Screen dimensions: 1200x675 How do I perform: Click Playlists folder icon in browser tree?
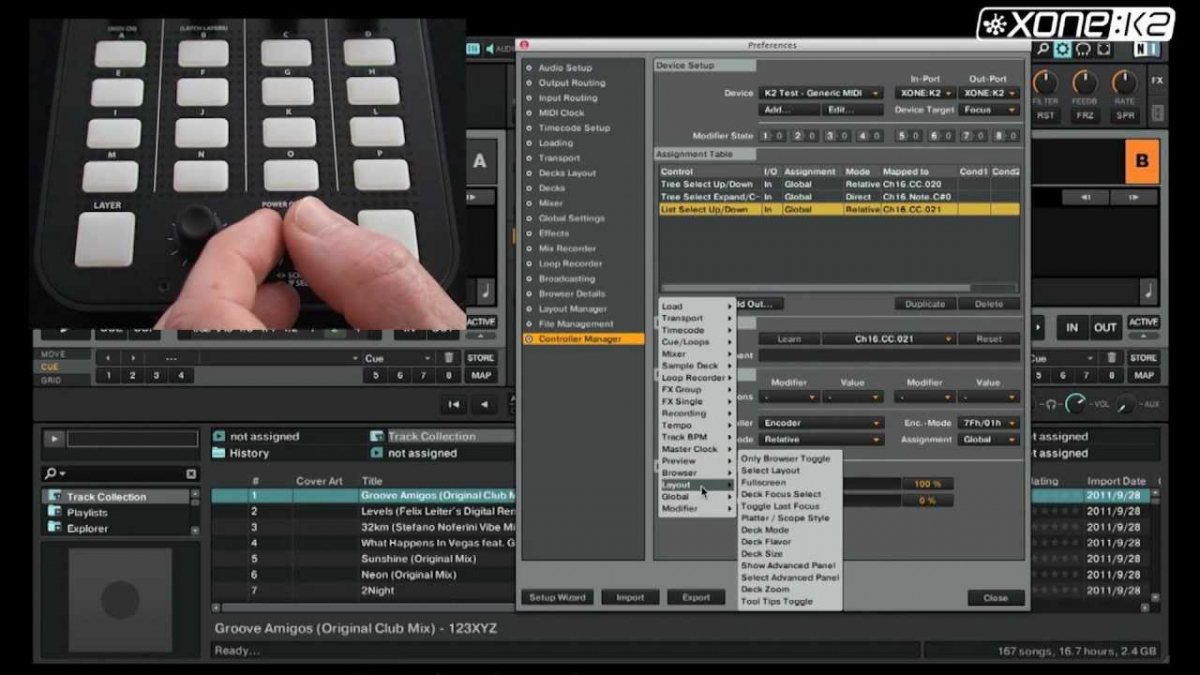click(x=55, y=512)
